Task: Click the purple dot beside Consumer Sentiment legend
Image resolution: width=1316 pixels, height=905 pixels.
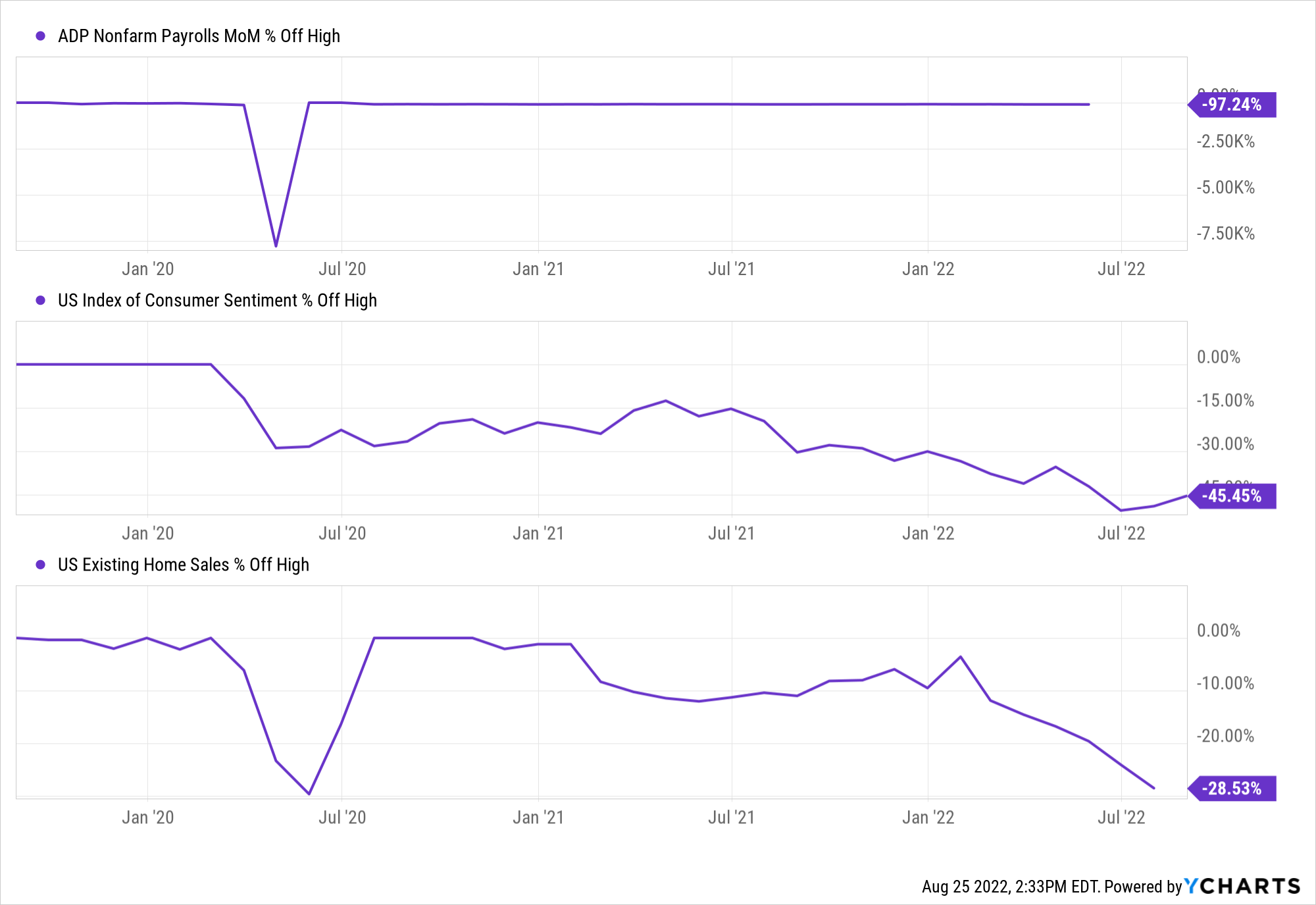Action: click(41, 301)
